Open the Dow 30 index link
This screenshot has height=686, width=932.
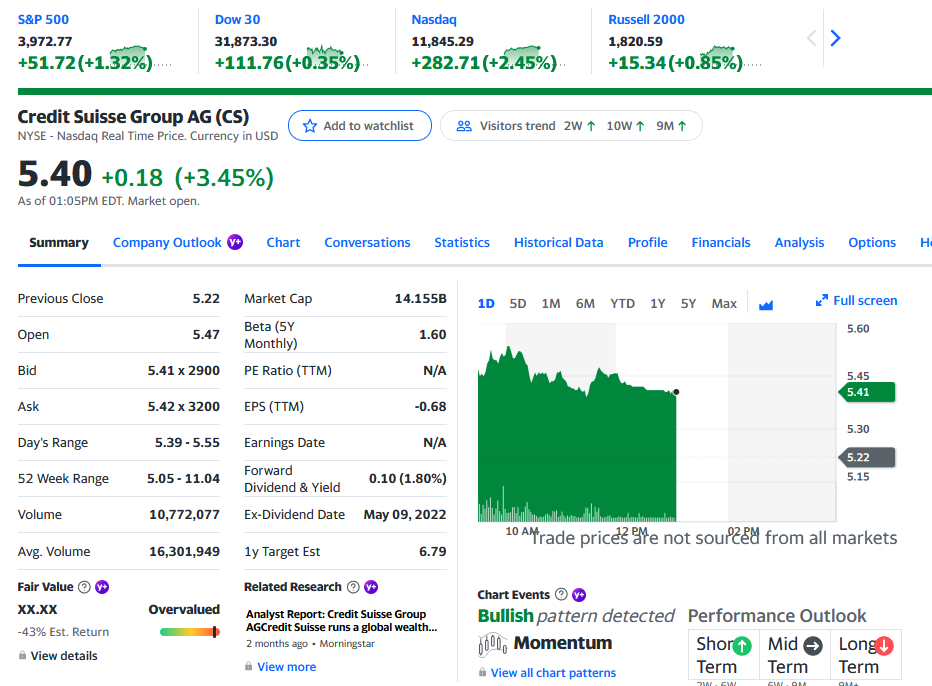click(238, 20)
